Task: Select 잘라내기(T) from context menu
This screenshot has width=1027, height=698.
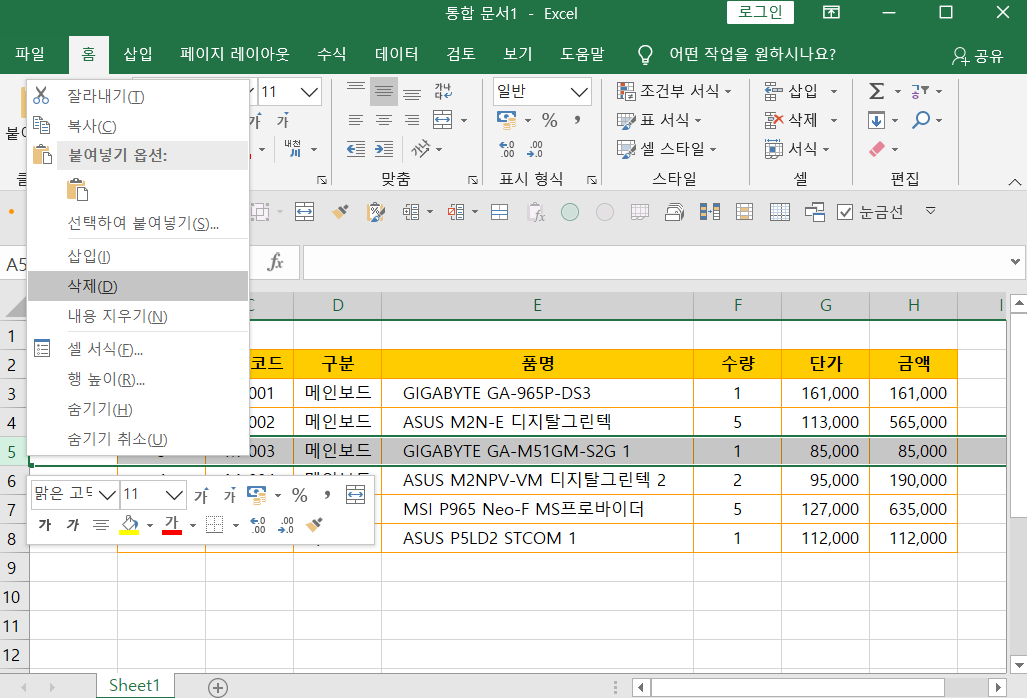Action: tap(138, 96)
